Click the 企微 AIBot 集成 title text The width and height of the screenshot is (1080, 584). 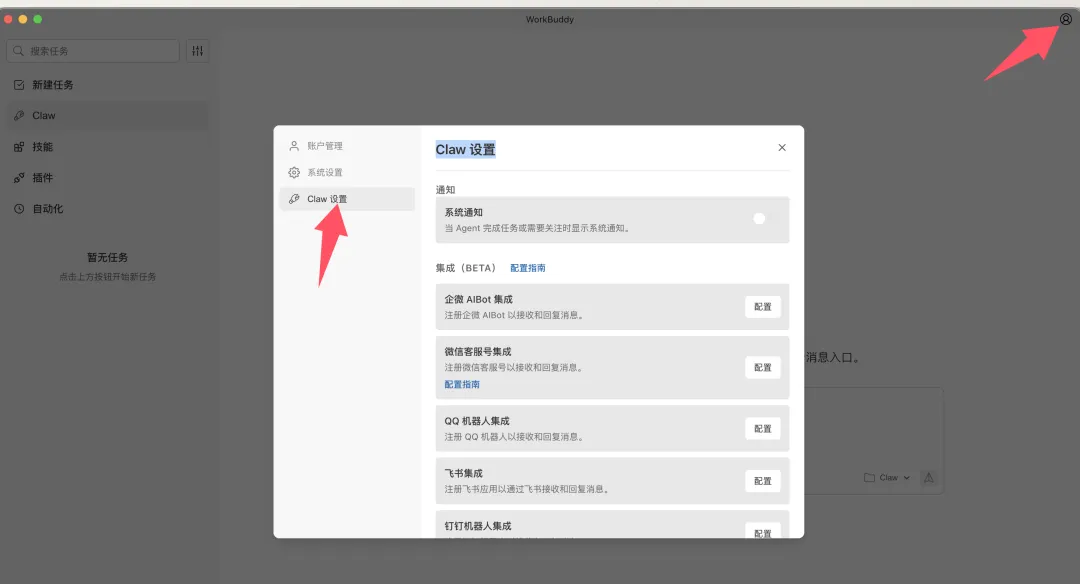479,300
